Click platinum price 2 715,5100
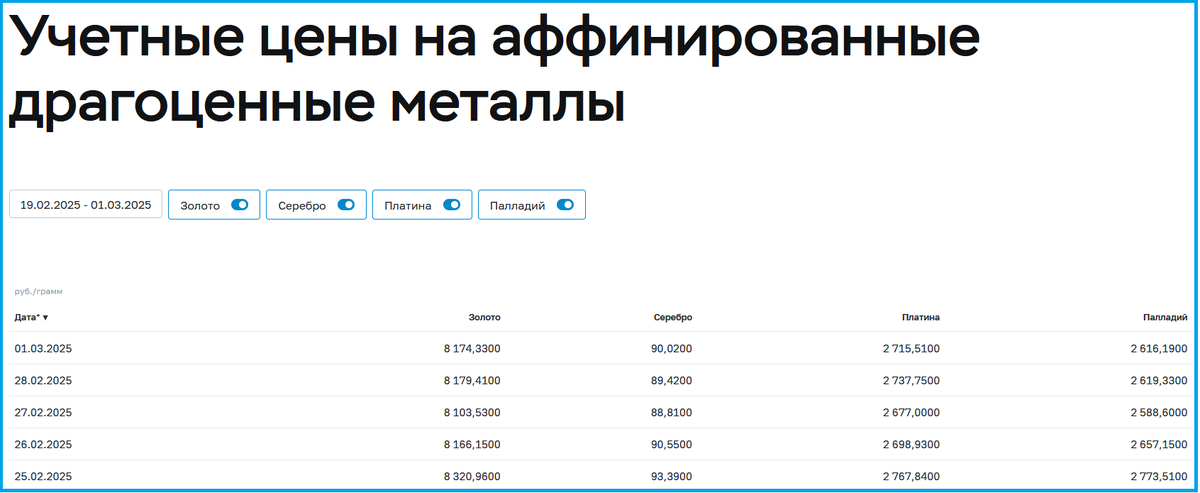Image resolution: width=1200 pixels, height=493 pixels. (x=911, y=348)
